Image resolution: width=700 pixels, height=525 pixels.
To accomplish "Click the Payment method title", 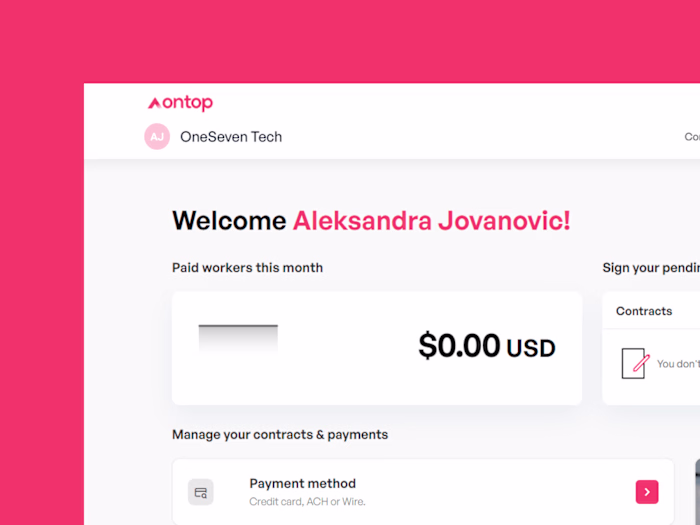I will click(x=302, y=483).
